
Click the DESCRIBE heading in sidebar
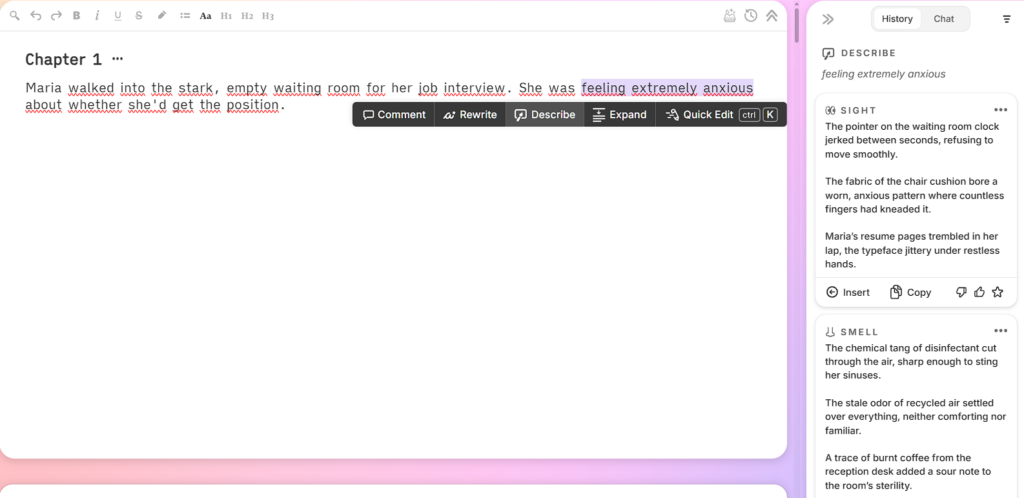click(868, 53)
